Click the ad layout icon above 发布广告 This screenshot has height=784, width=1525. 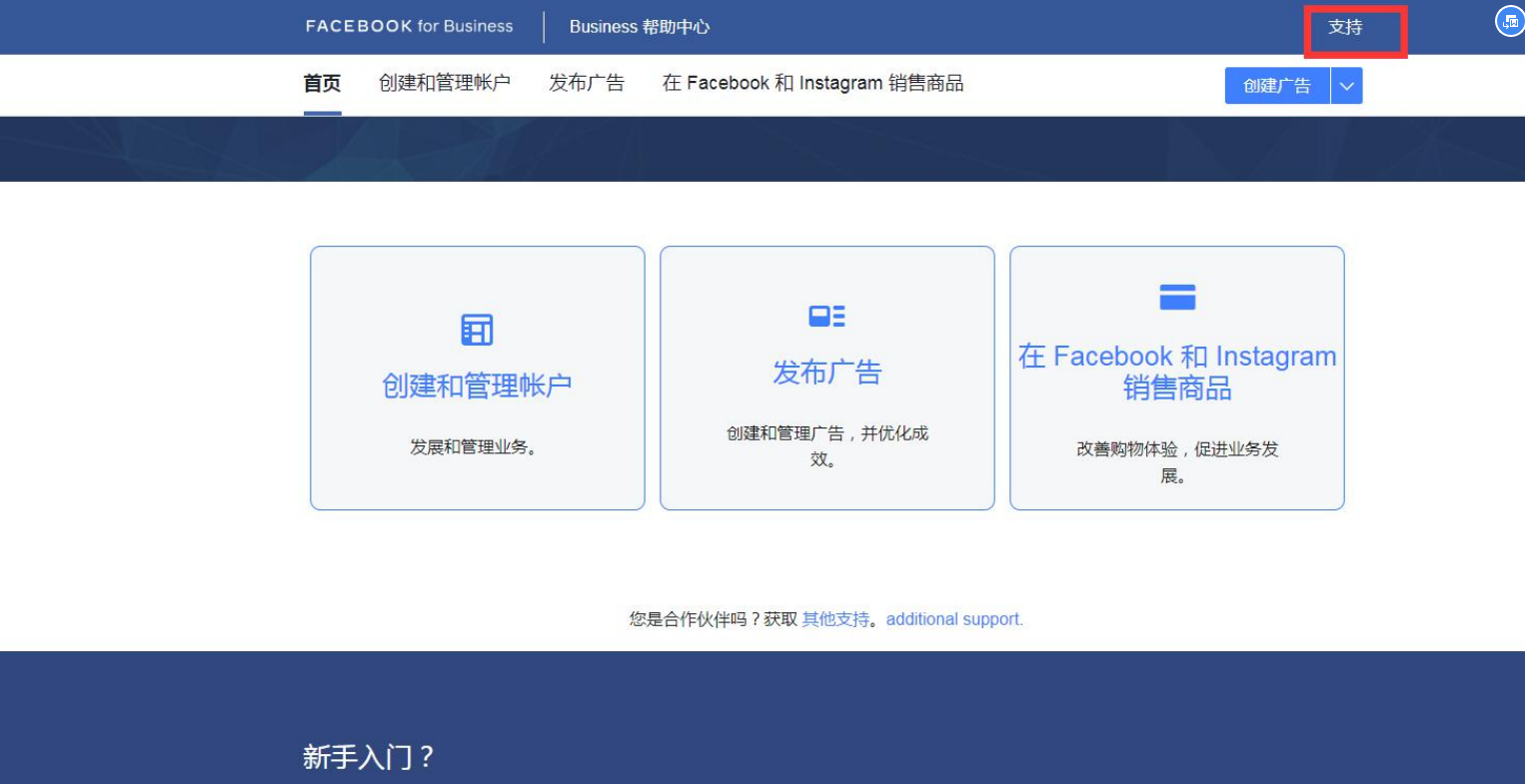point(827,317)
